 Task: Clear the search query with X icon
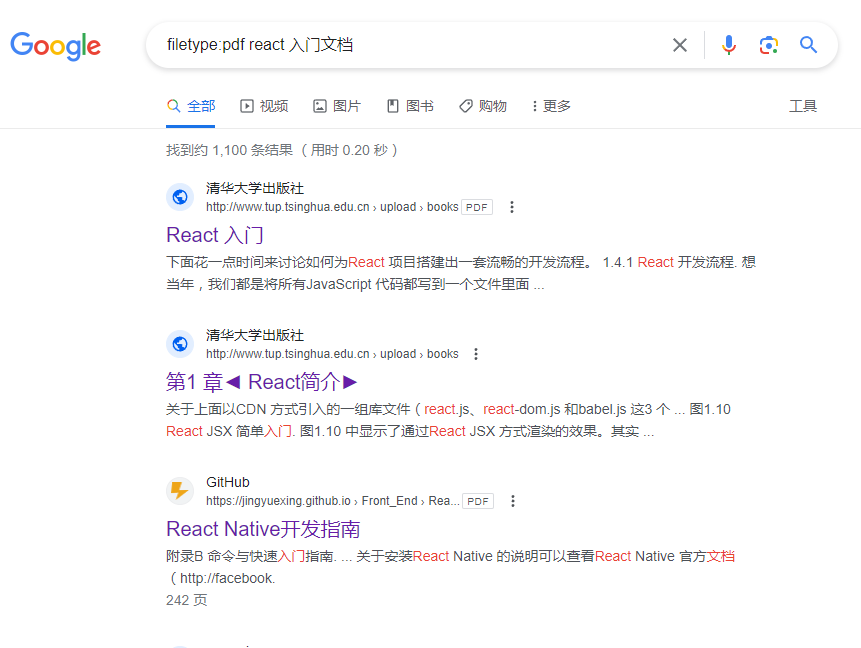click(680, 45)
